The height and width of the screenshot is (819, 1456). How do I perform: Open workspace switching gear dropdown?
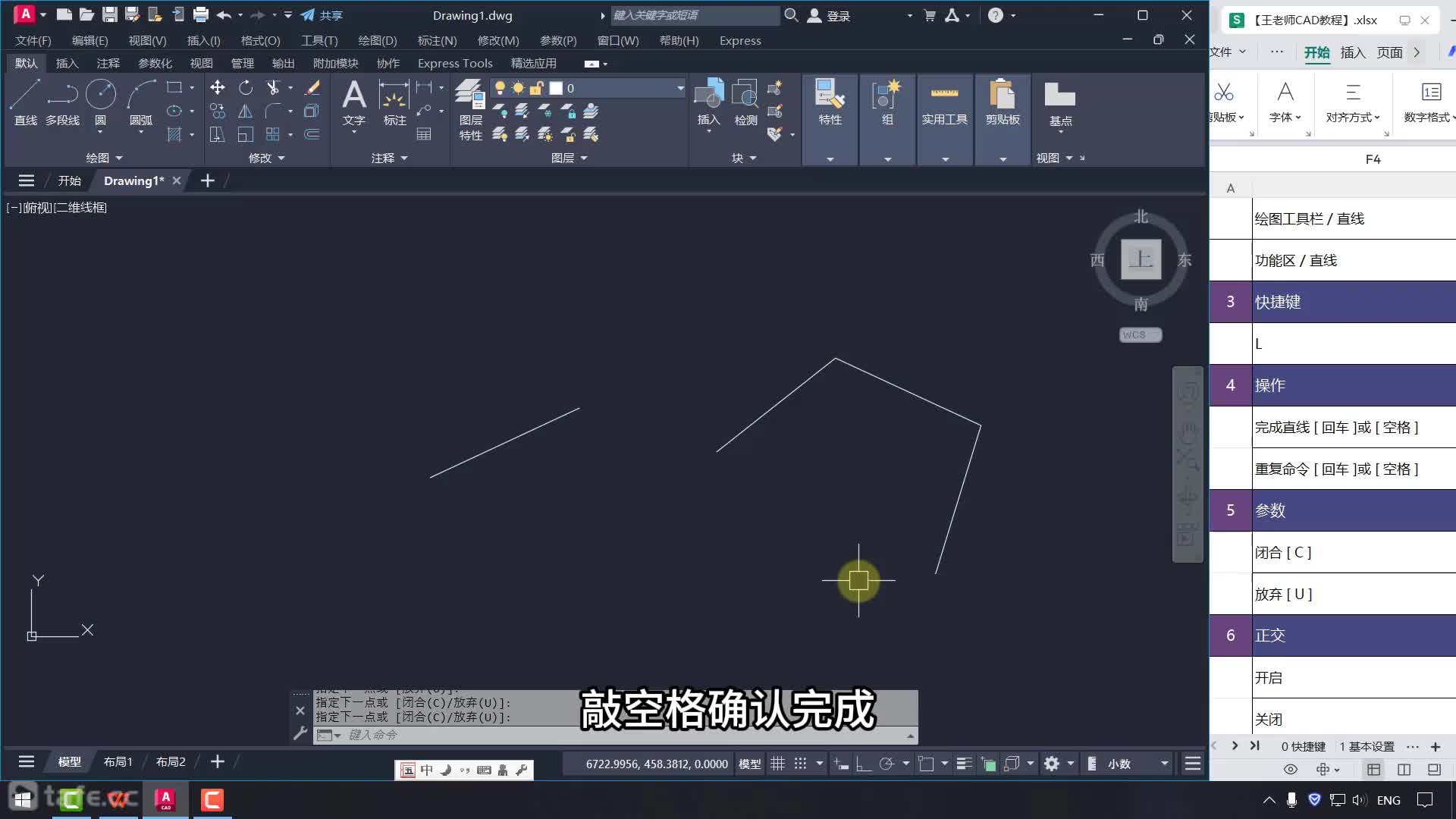pyautogui.click(x=1071, y=764)
